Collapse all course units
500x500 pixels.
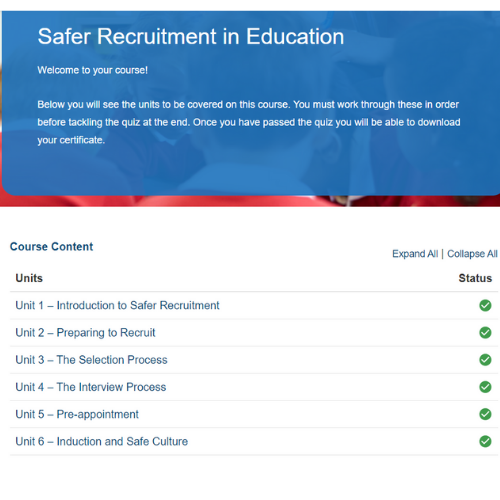[x=472, y=254]
